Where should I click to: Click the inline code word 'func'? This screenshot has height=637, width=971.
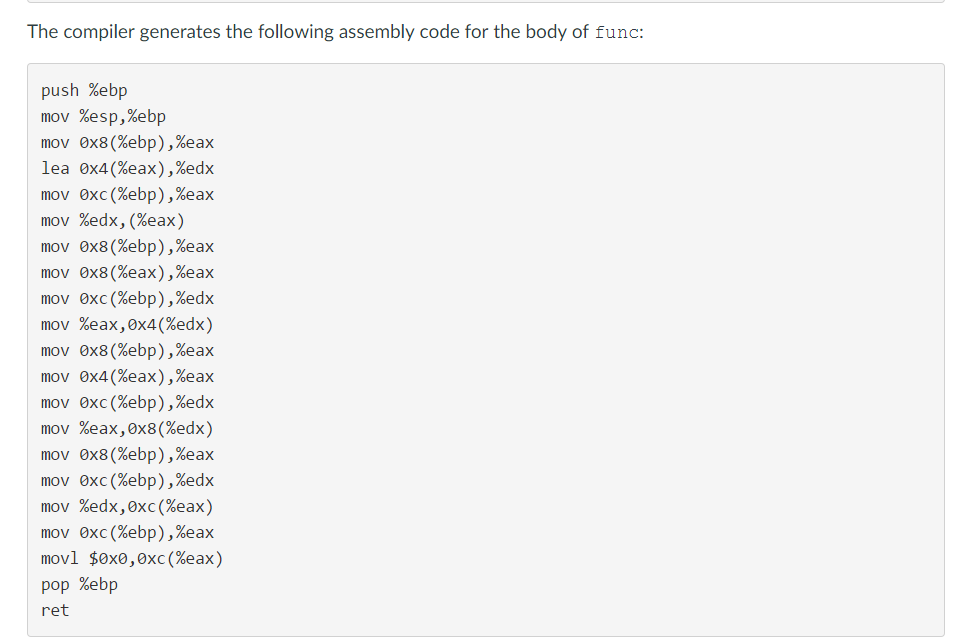616,32
